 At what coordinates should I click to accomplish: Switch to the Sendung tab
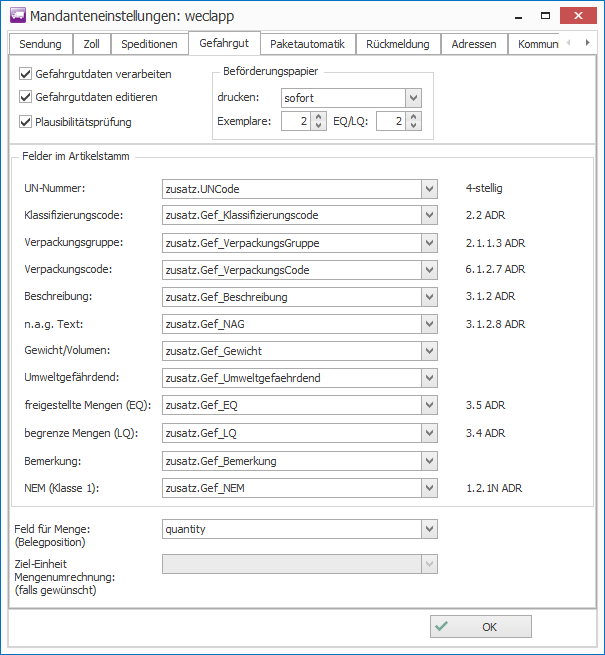tap(39, 44)
